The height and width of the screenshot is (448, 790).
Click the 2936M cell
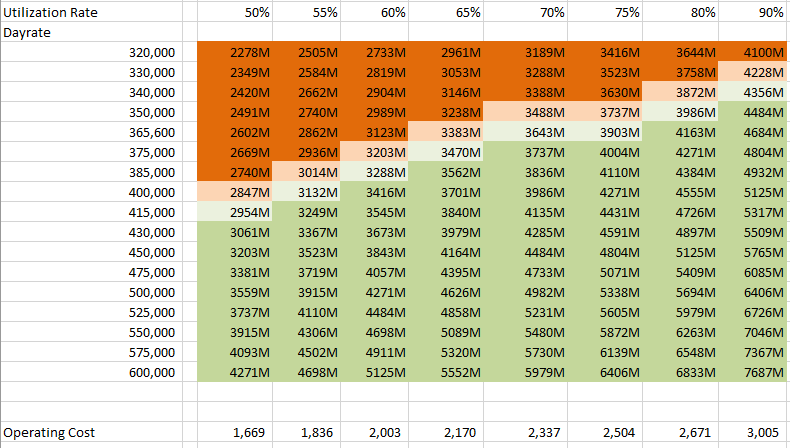306,152
